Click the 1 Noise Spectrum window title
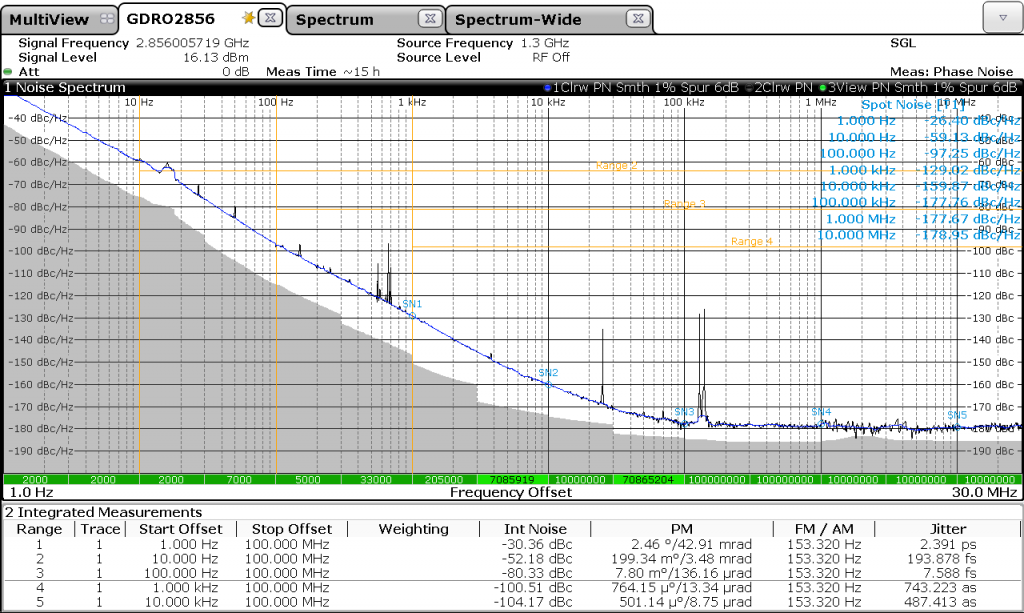 click(65, 87)
